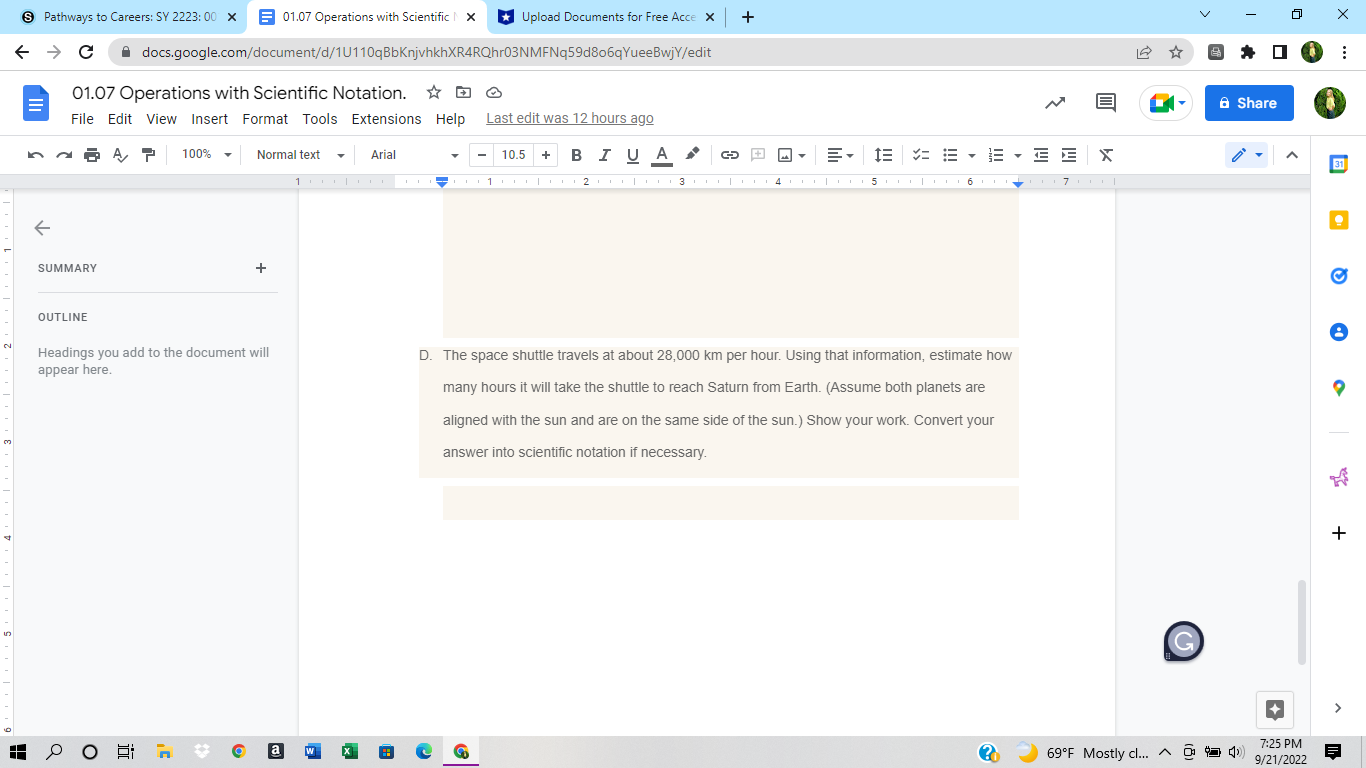Viewport: 1366px width, 768px height.
Task: Switch to the Upload Documents browser tab
Action: click(606, 17)
